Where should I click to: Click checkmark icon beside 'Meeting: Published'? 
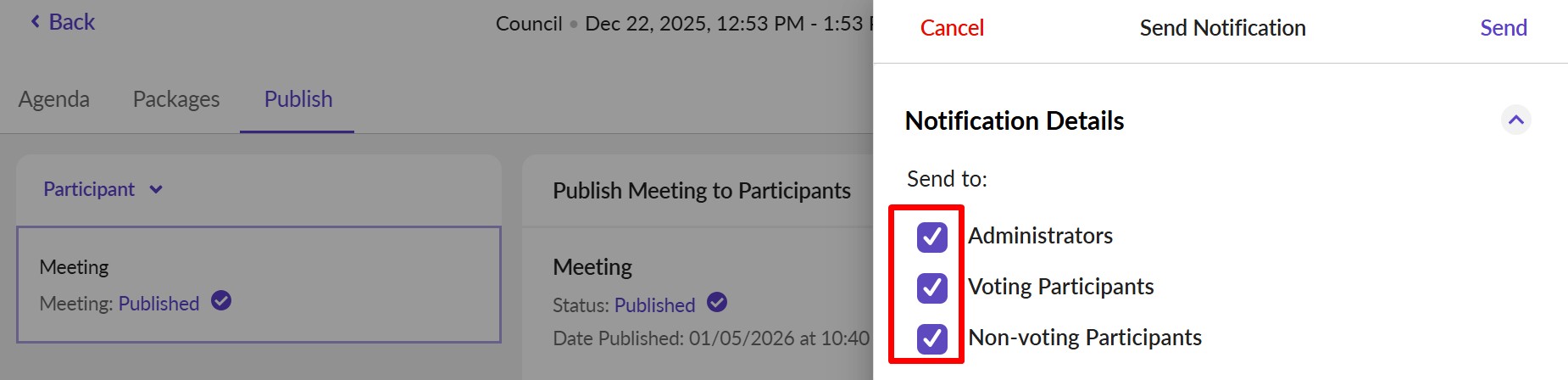pyautogui.click(x=221, y=301)
